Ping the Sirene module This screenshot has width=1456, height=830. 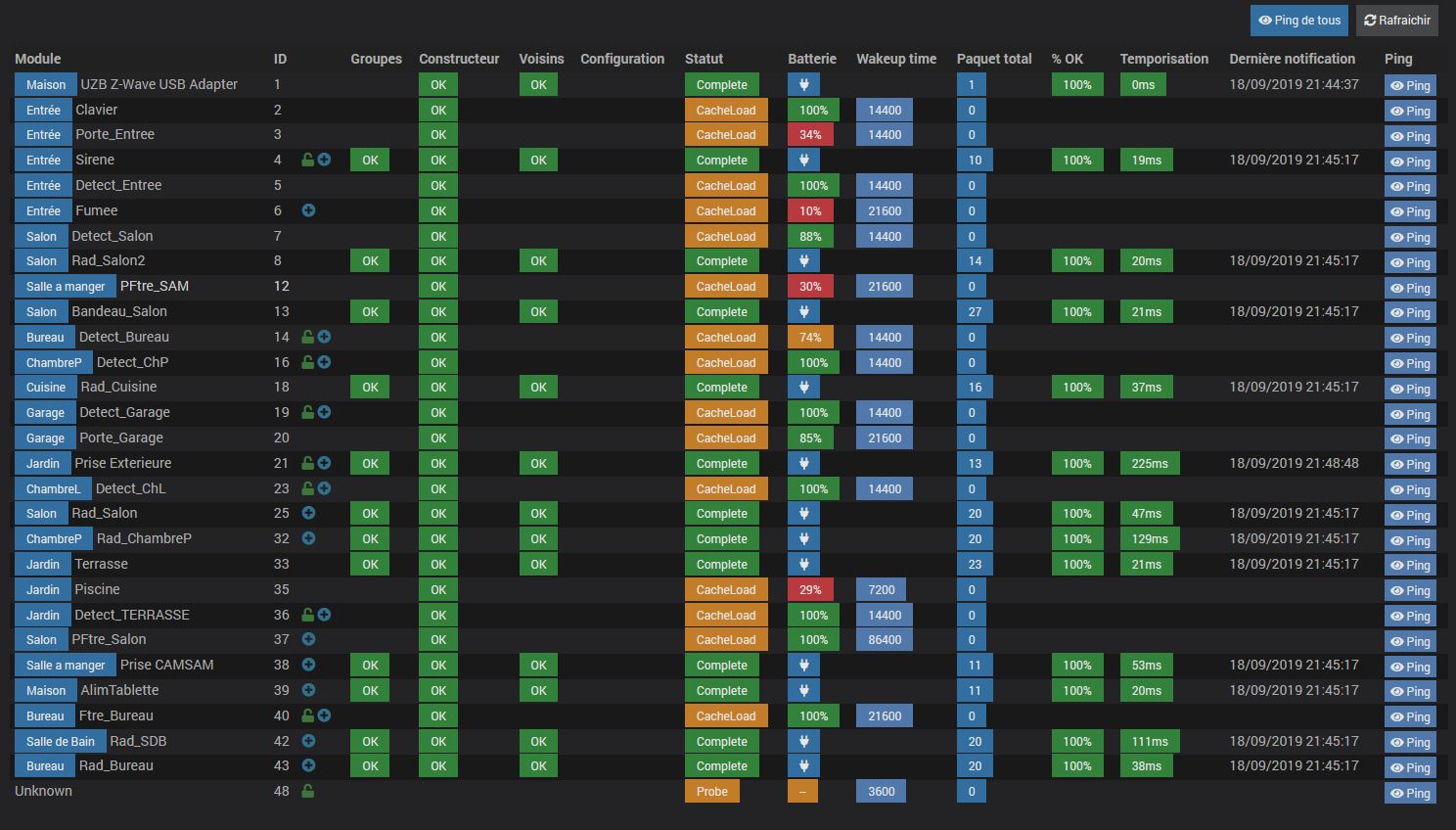pyautogui.click(x=1410, y=161)
